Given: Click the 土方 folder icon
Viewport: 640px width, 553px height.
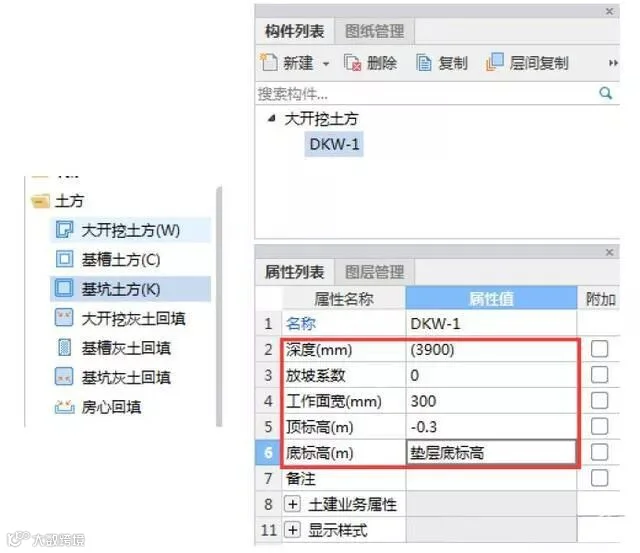Looking at the screenshot, I should pos(40,201).
